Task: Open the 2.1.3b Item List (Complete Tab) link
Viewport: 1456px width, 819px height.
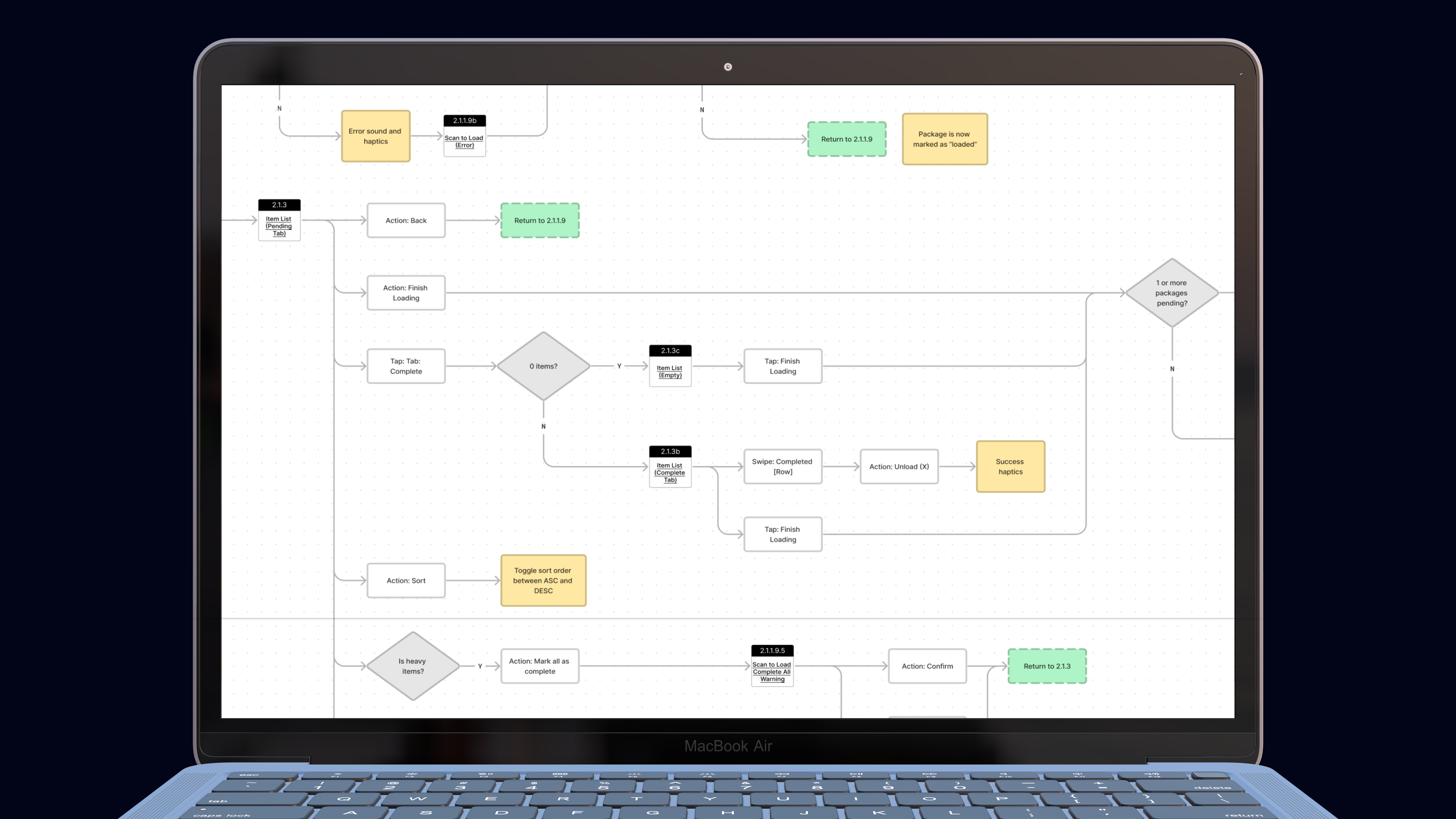Action: (x=670, y=472)
